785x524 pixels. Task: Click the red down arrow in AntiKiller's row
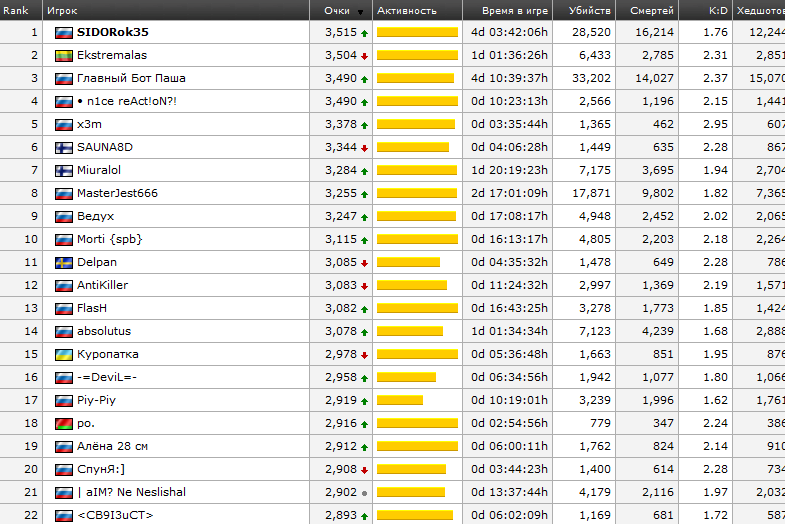click(364, 286)
